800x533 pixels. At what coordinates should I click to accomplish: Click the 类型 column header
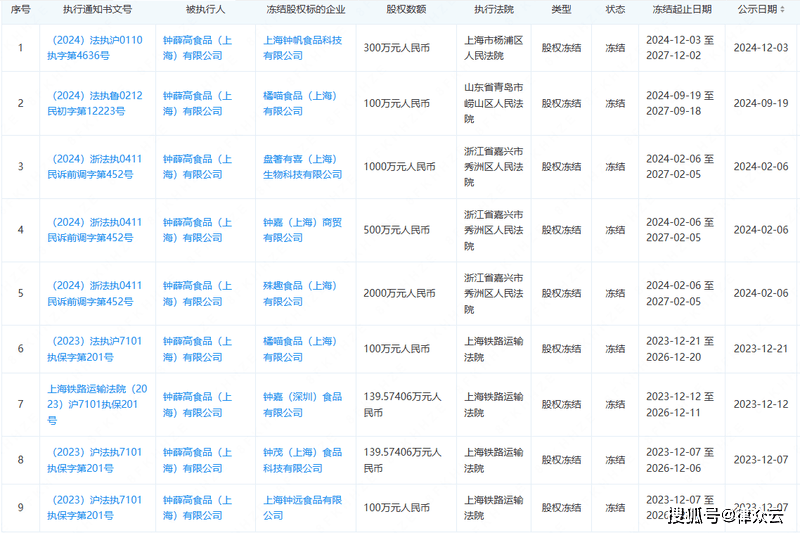pos(561,9)
